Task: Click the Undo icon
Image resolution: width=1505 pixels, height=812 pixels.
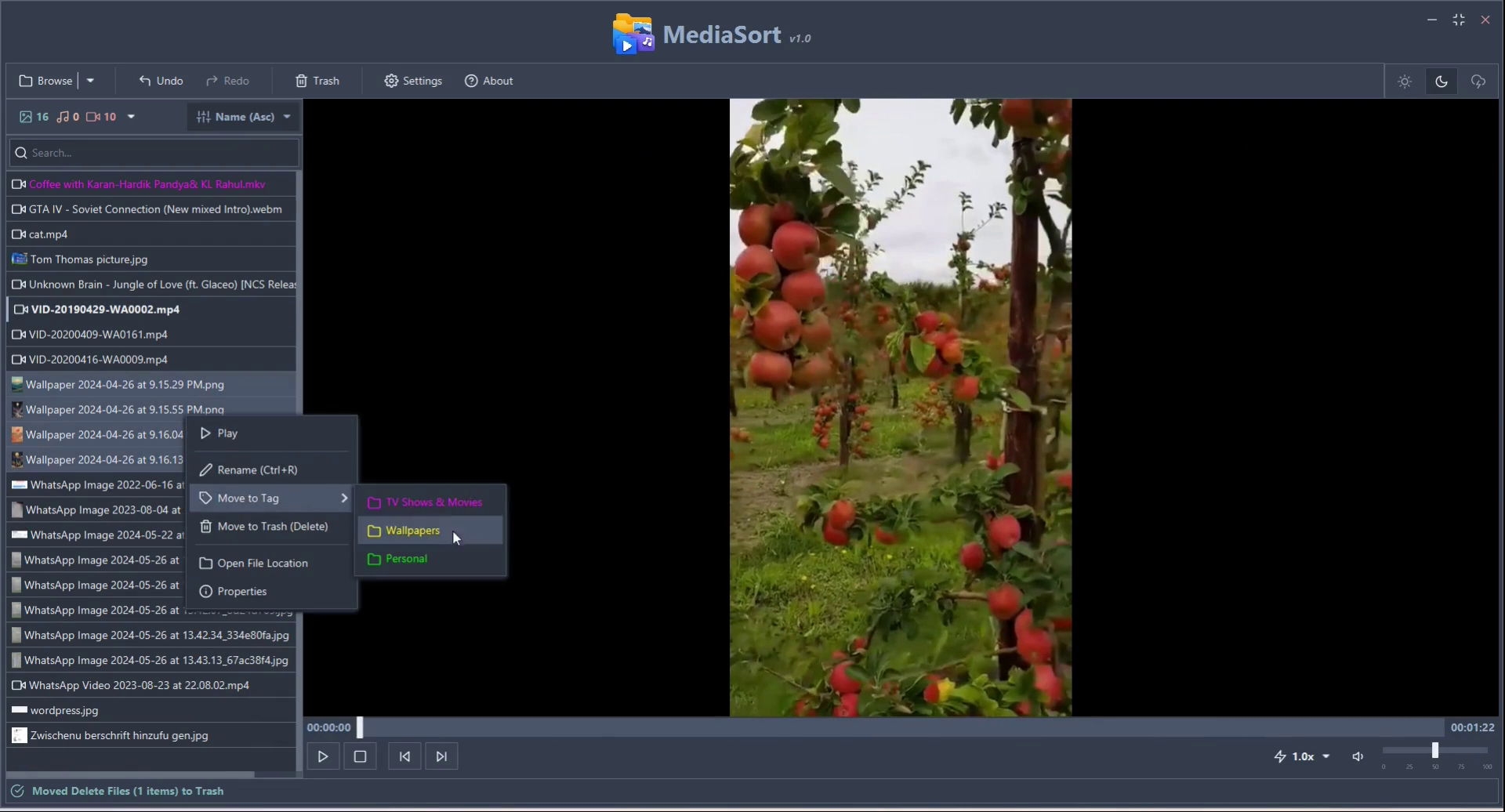Action: (145, 81)
